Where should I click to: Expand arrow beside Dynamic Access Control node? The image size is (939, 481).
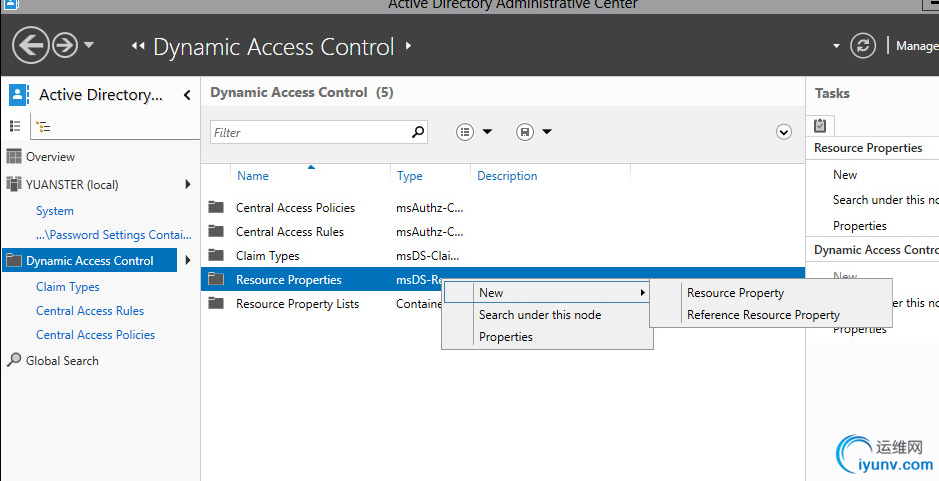click(188, 260)
